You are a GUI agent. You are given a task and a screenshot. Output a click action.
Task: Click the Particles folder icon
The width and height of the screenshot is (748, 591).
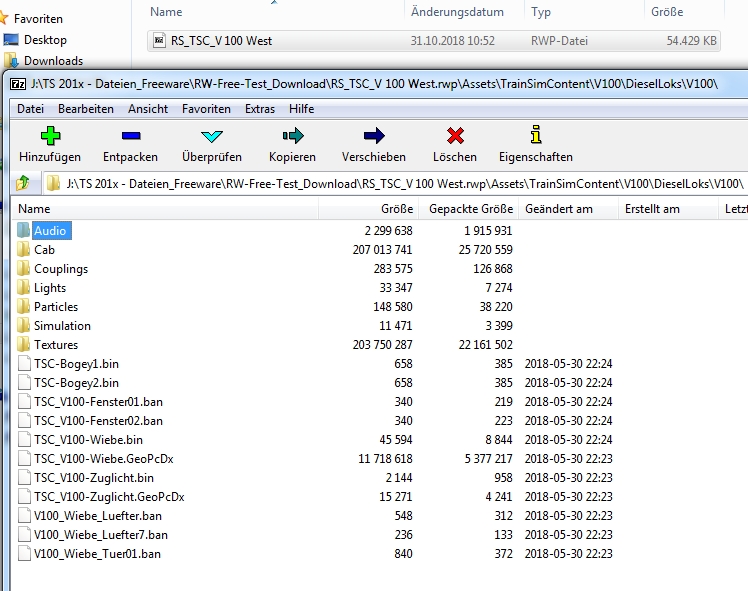[23, 307]
